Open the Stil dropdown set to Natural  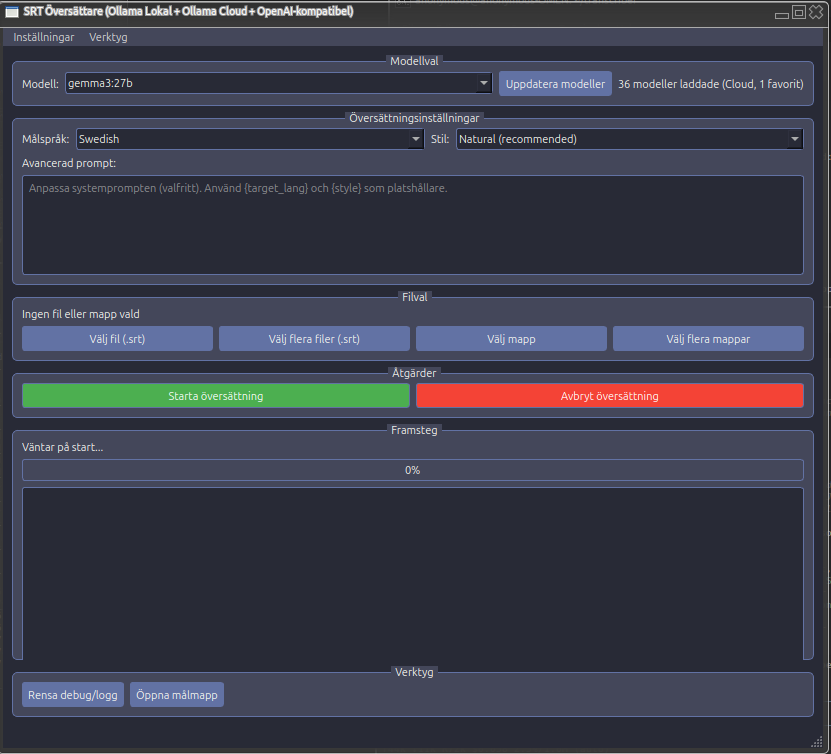point(630,139)
